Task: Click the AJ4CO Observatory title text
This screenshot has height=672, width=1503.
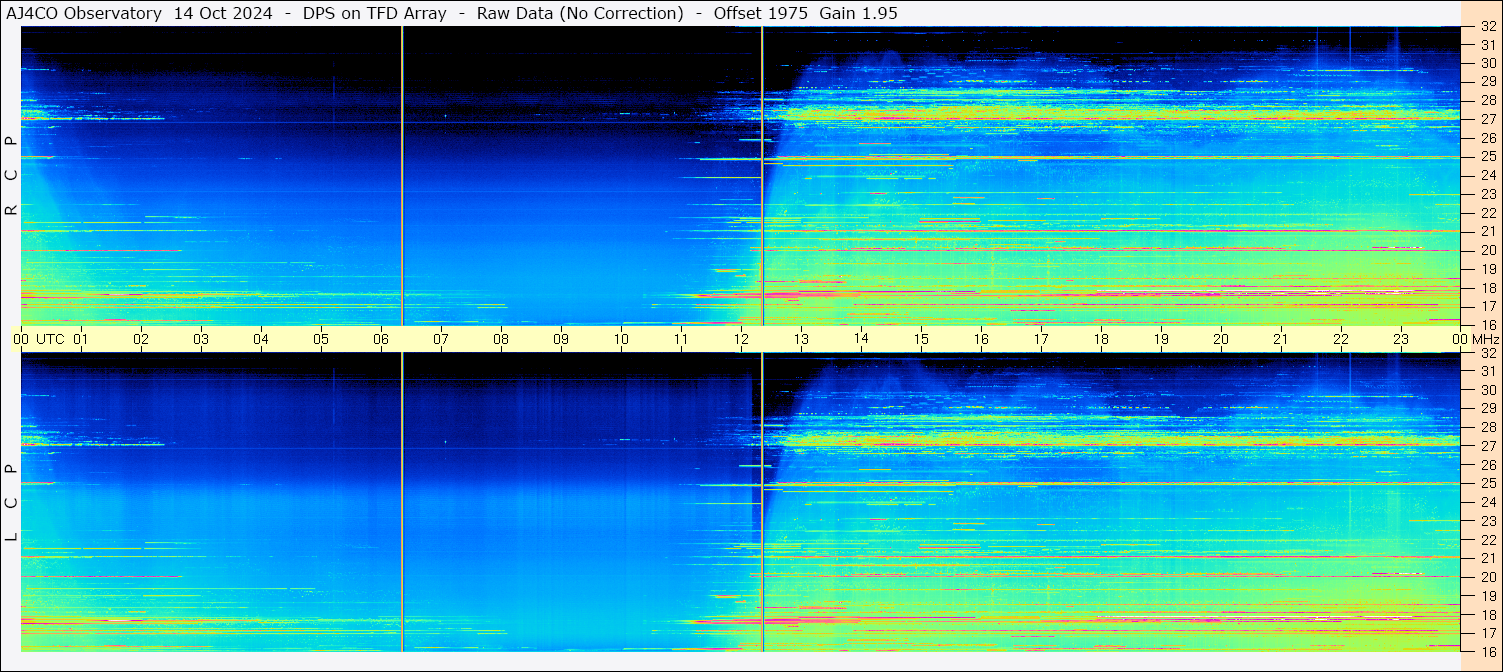Action: 84,13
